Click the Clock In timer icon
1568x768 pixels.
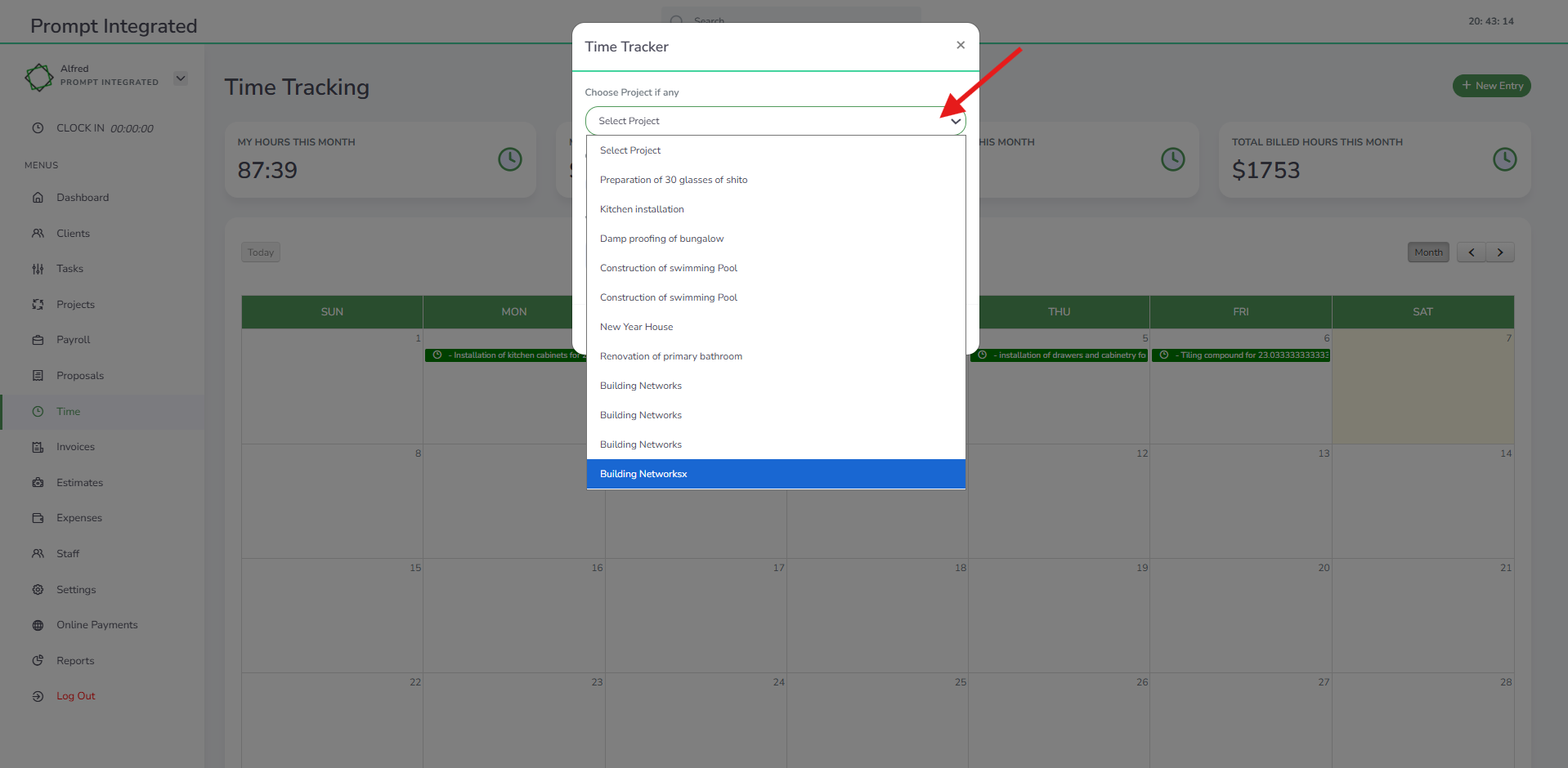click(38, 128)
